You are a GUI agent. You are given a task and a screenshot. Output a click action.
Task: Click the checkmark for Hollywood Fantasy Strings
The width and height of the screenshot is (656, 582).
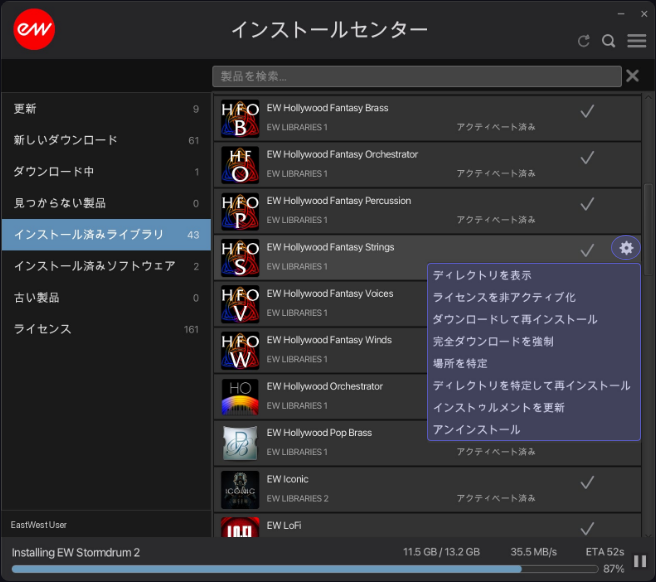coord(587,250)
